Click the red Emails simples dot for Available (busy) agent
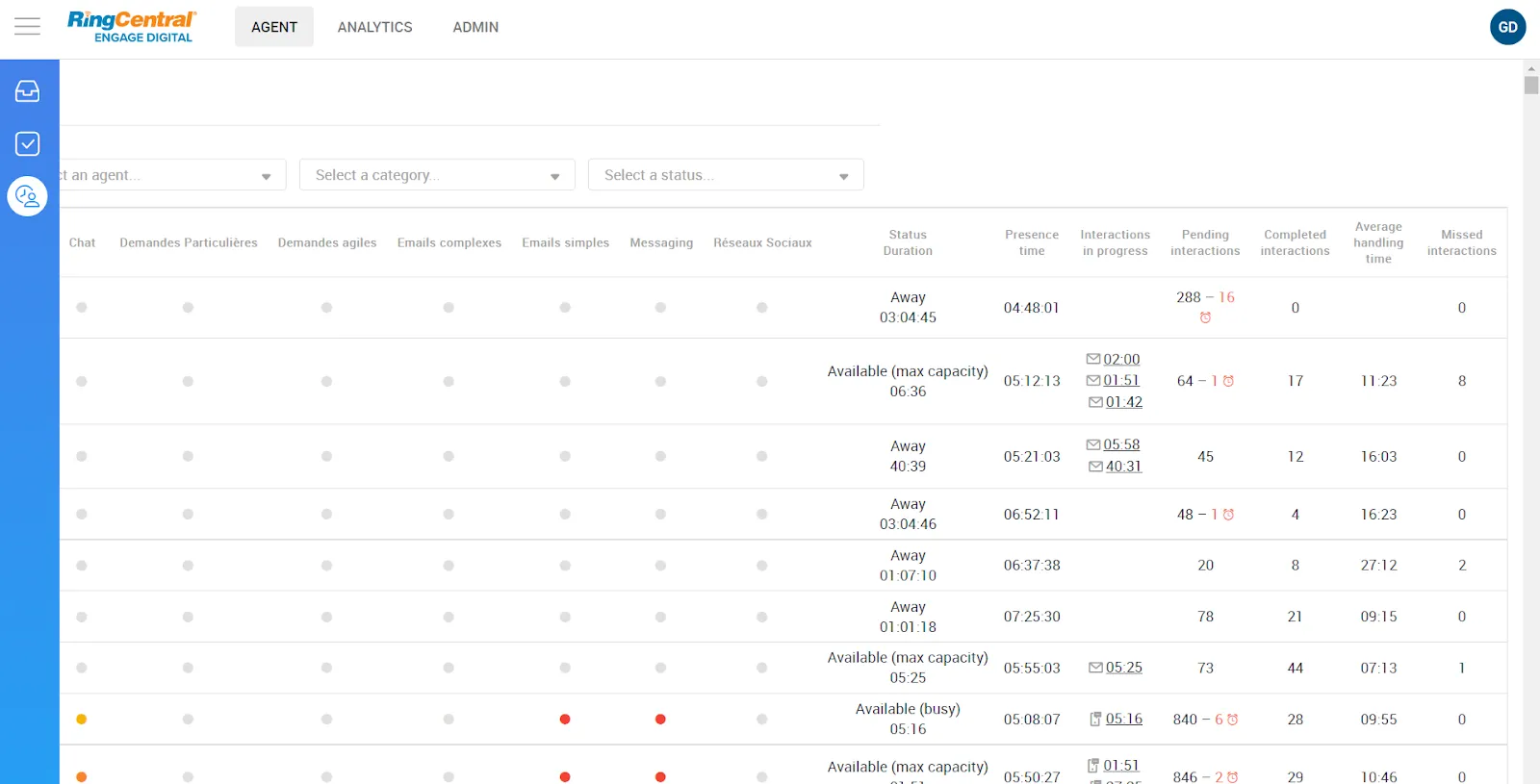Image resolution: width=1540 pixels, height=784 pixels. pyautogui.click(x=565, y=720)
